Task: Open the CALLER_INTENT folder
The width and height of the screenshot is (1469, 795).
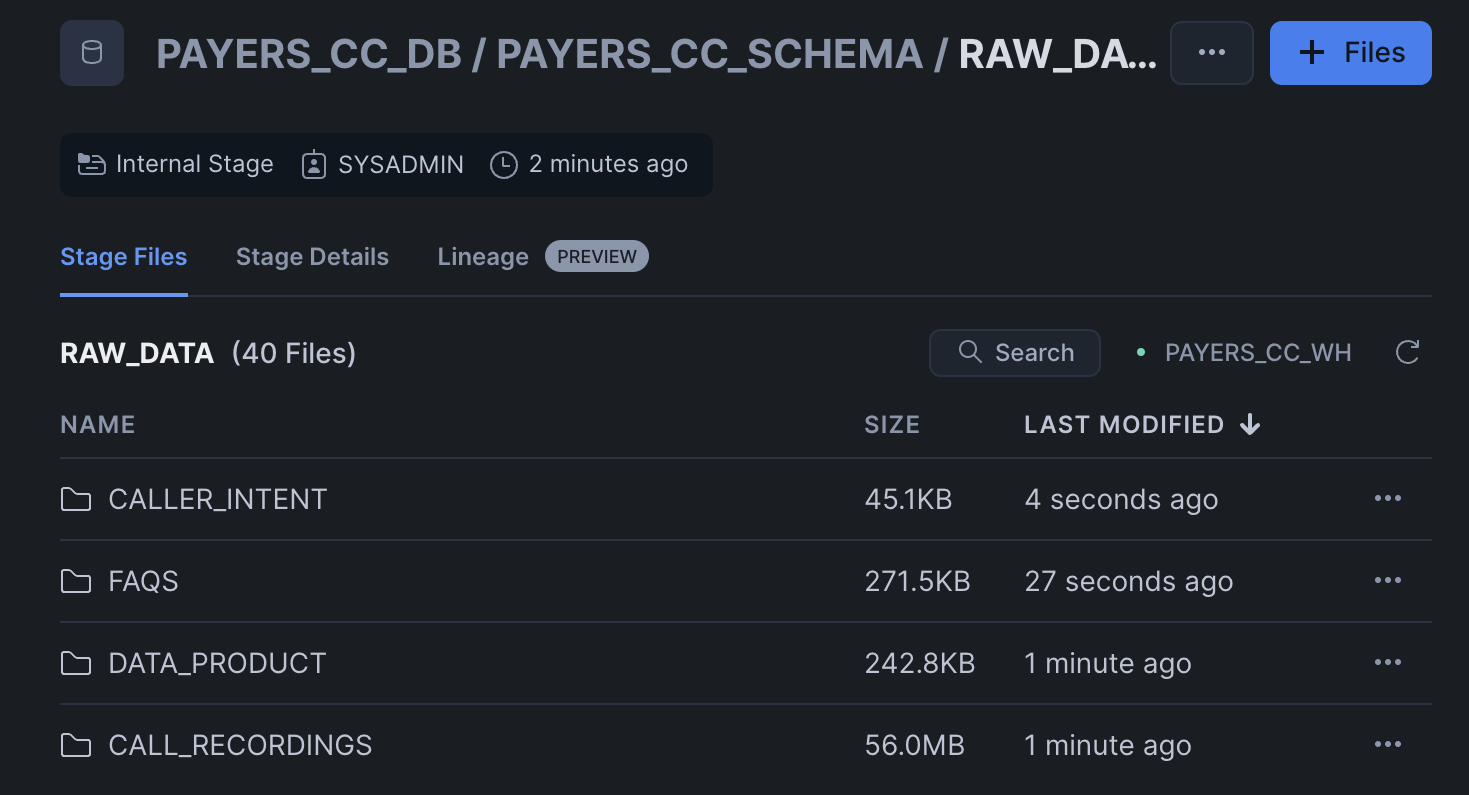Action: click(217, 498)
